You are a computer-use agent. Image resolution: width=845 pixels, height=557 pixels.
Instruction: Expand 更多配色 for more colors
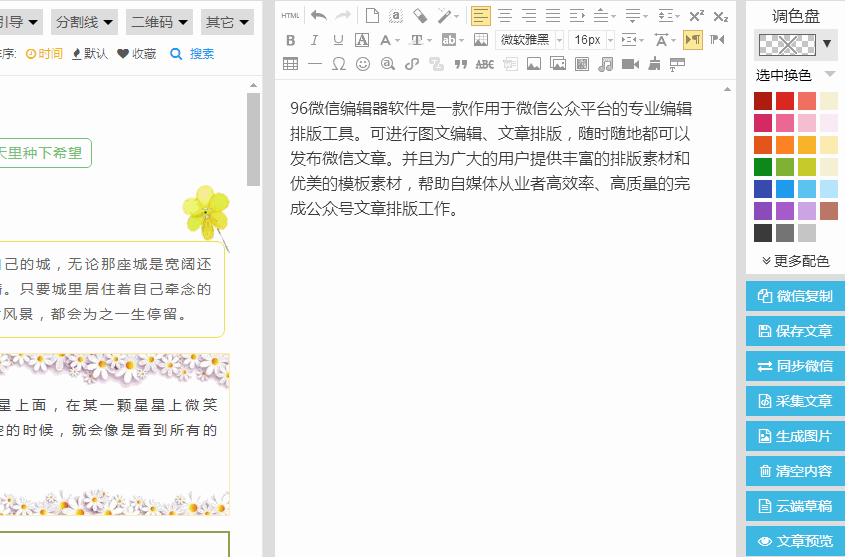click(795, 261)
